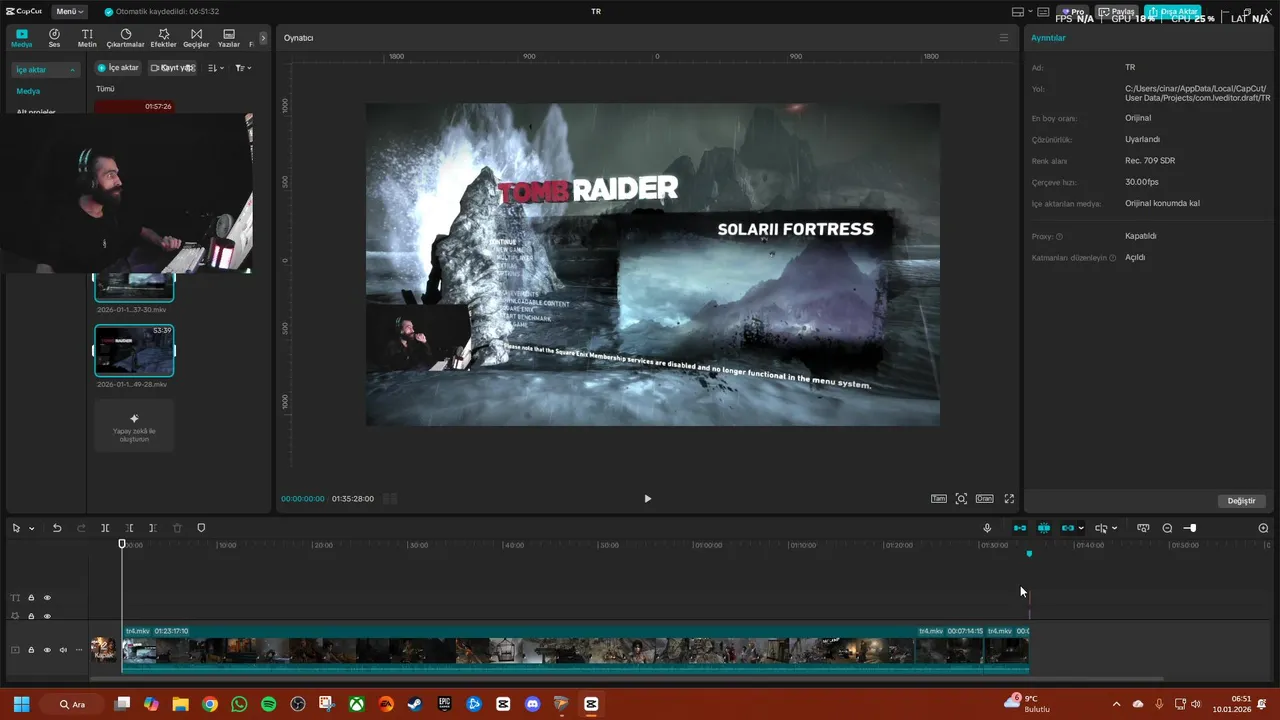Mute the main video track audio
The image size is (1280, 720).
coord(63,650)
